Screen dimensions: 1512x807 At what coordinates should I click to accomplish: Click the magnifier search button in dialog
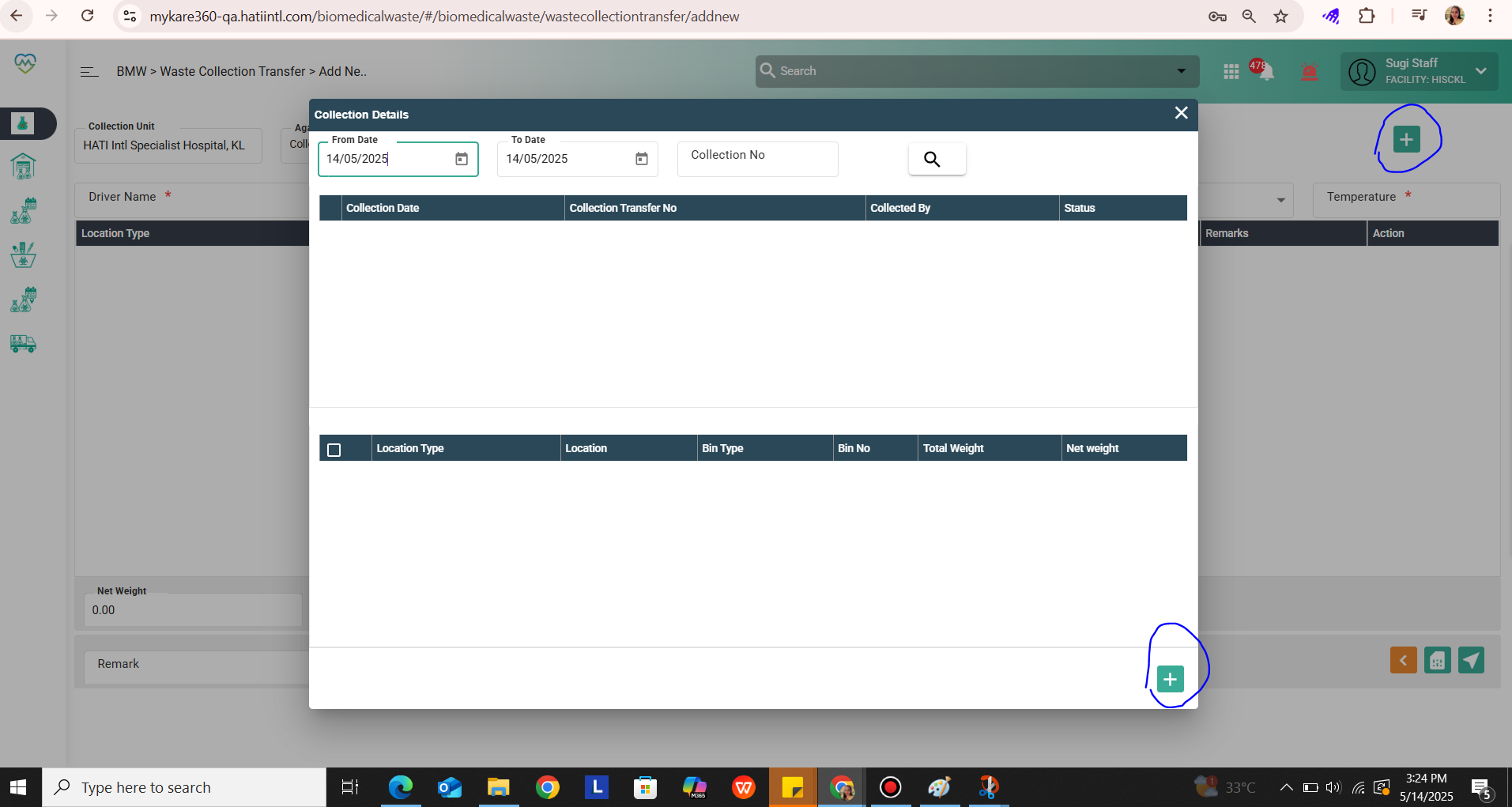pyautogui.click(x=937, y=159)
